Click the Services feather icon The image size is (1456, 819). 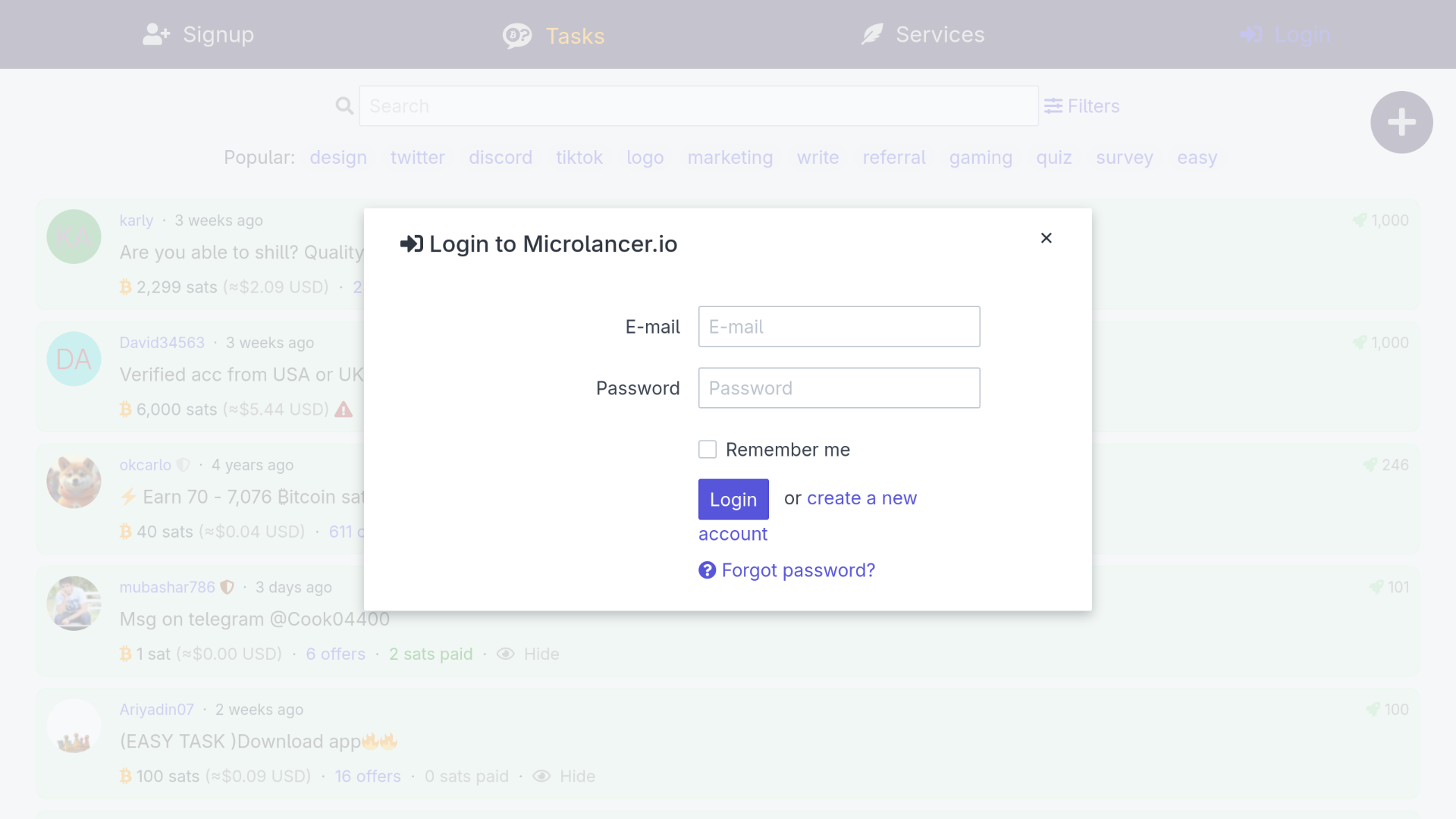[x=872, y=35]
